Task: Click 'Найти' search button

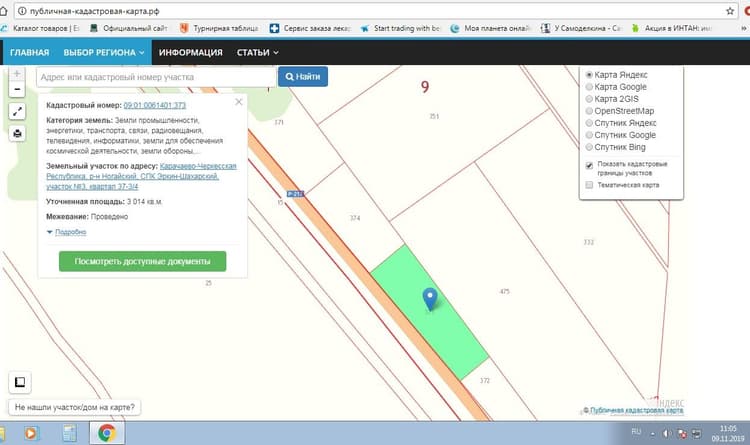Action: coord(303,77)
